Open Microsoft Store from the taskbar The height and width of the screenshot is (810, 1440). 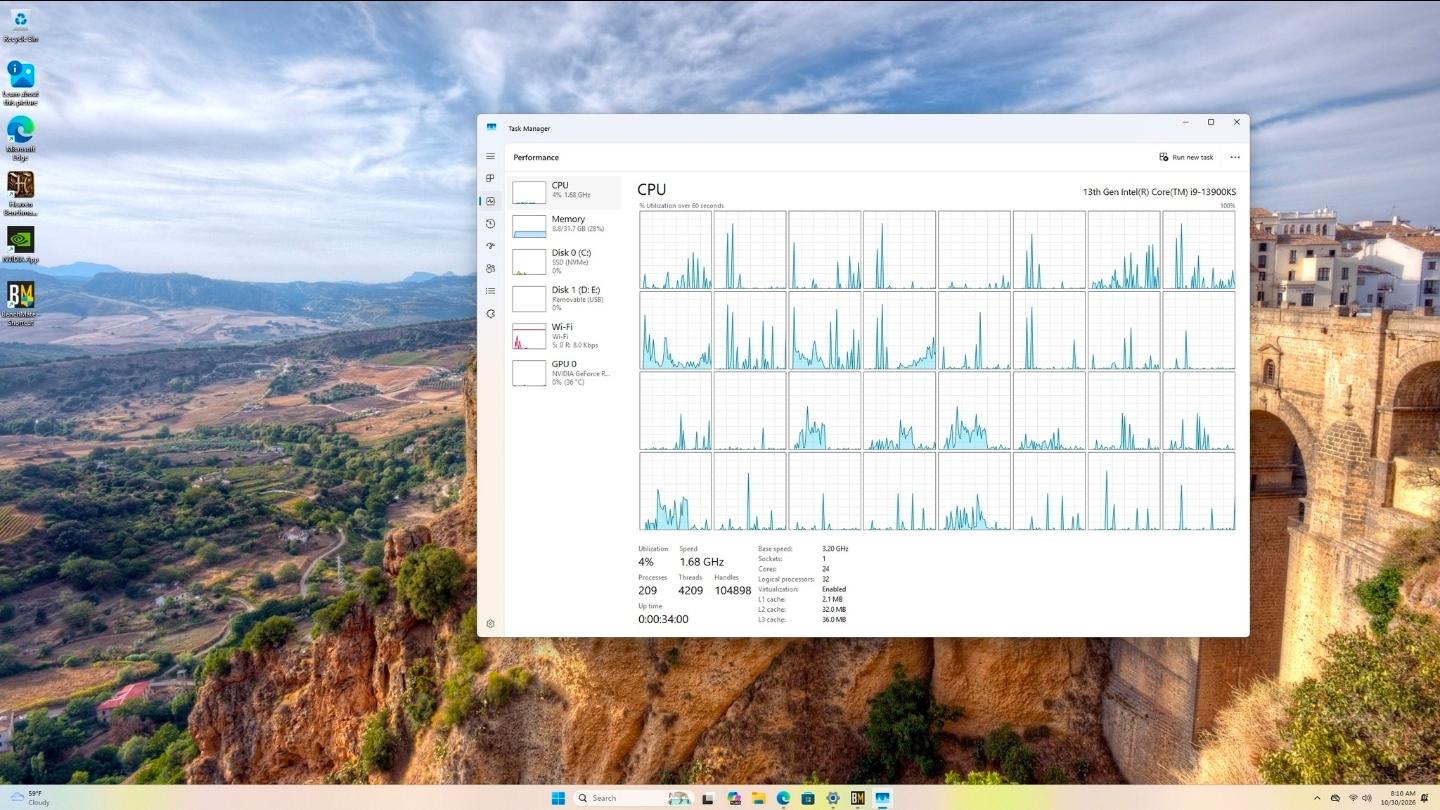click(808, 798)
